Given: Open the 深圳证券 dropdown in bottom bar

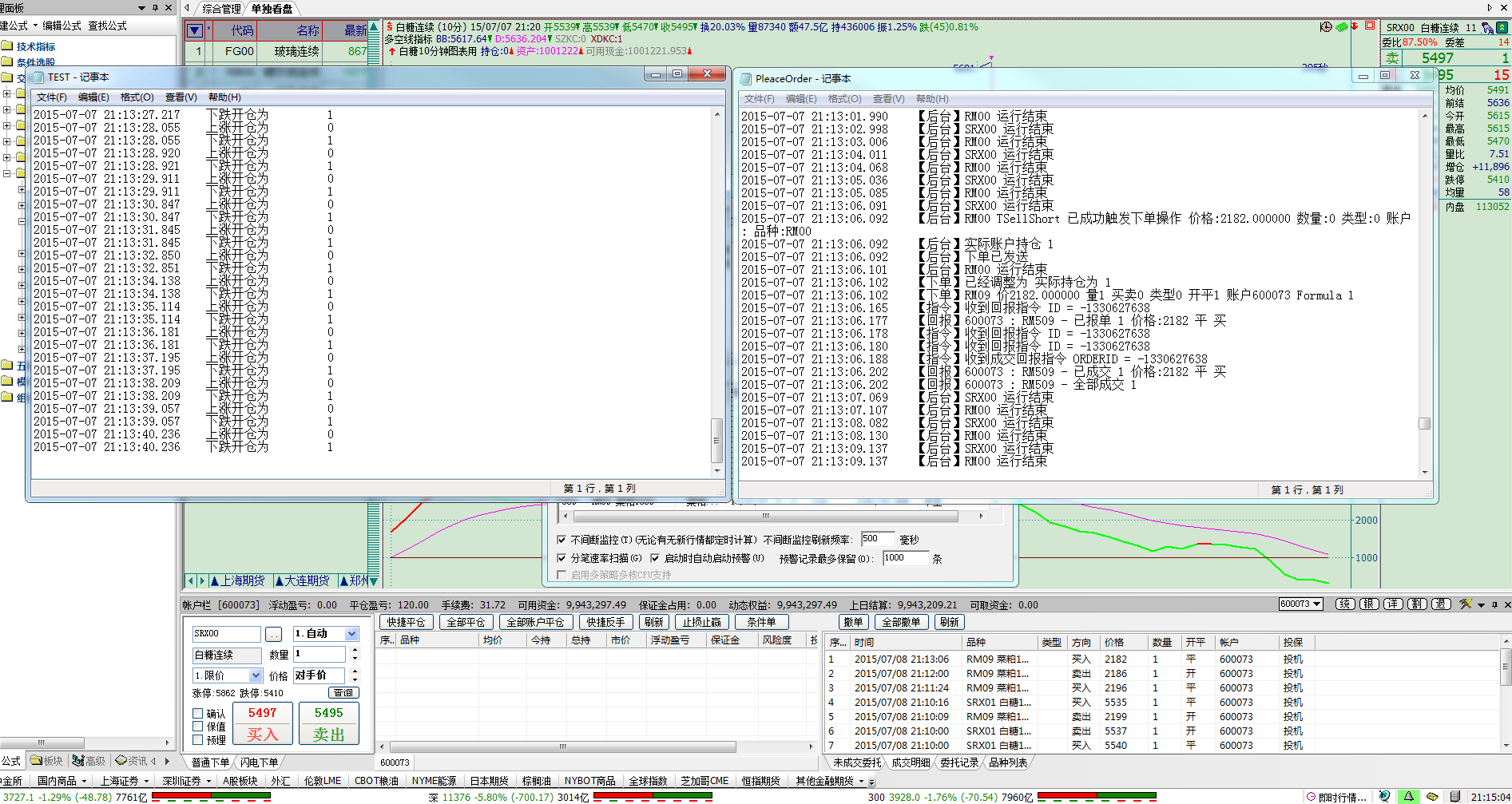Looking at the screenshot, I should [208, 781].
